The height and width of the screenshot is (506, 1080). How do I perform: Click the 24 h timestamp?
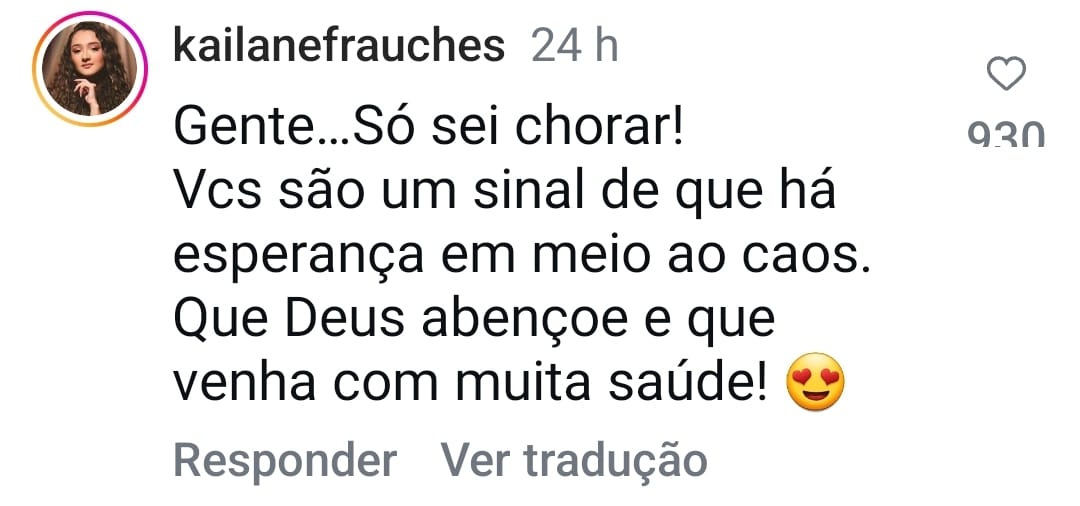[x=574, y=45]
